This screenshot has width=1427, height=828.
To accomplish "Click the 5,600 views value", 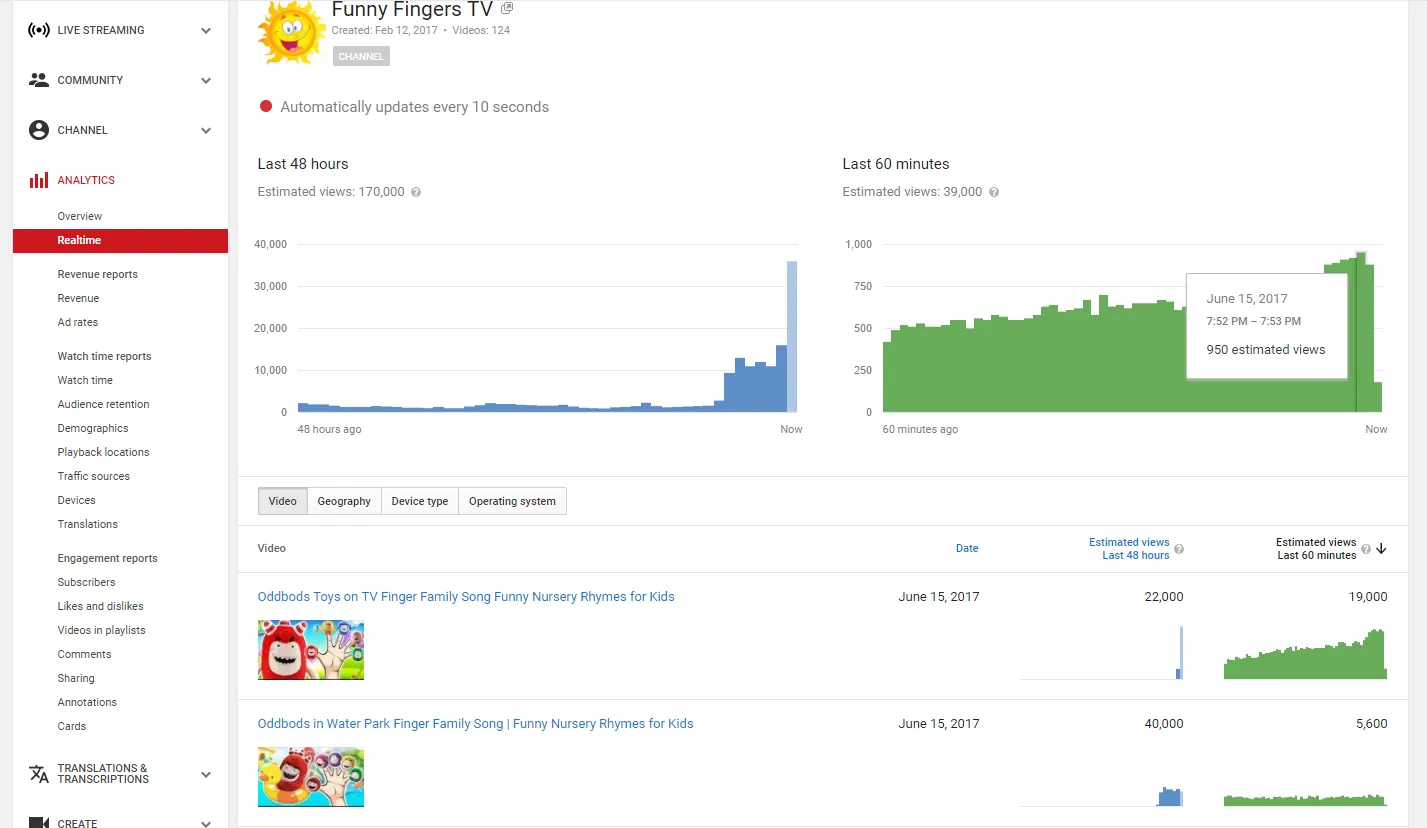I will [1370, 724].
